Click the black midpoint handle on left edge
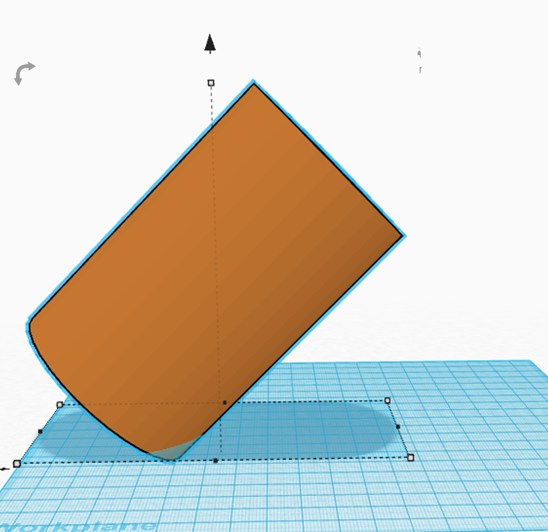The width and height of the screenshot is (548, 532). pyautogui.click(x=40, y=432)
